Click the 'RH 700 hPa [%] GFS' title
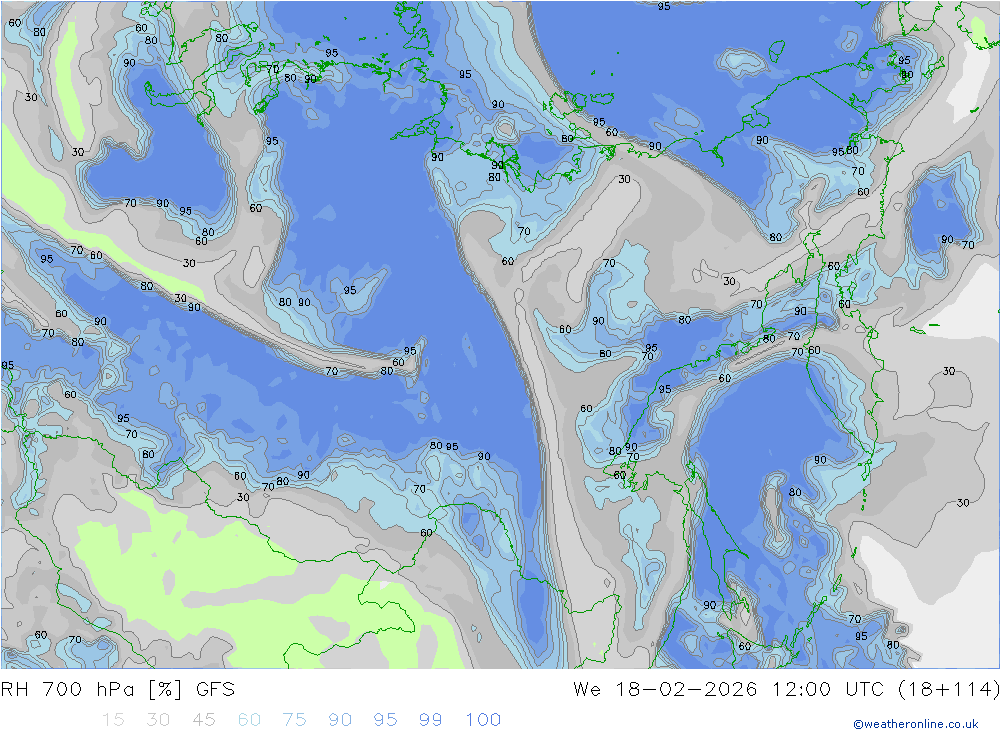Screen dimensions: 1000x733 [118, 690]
